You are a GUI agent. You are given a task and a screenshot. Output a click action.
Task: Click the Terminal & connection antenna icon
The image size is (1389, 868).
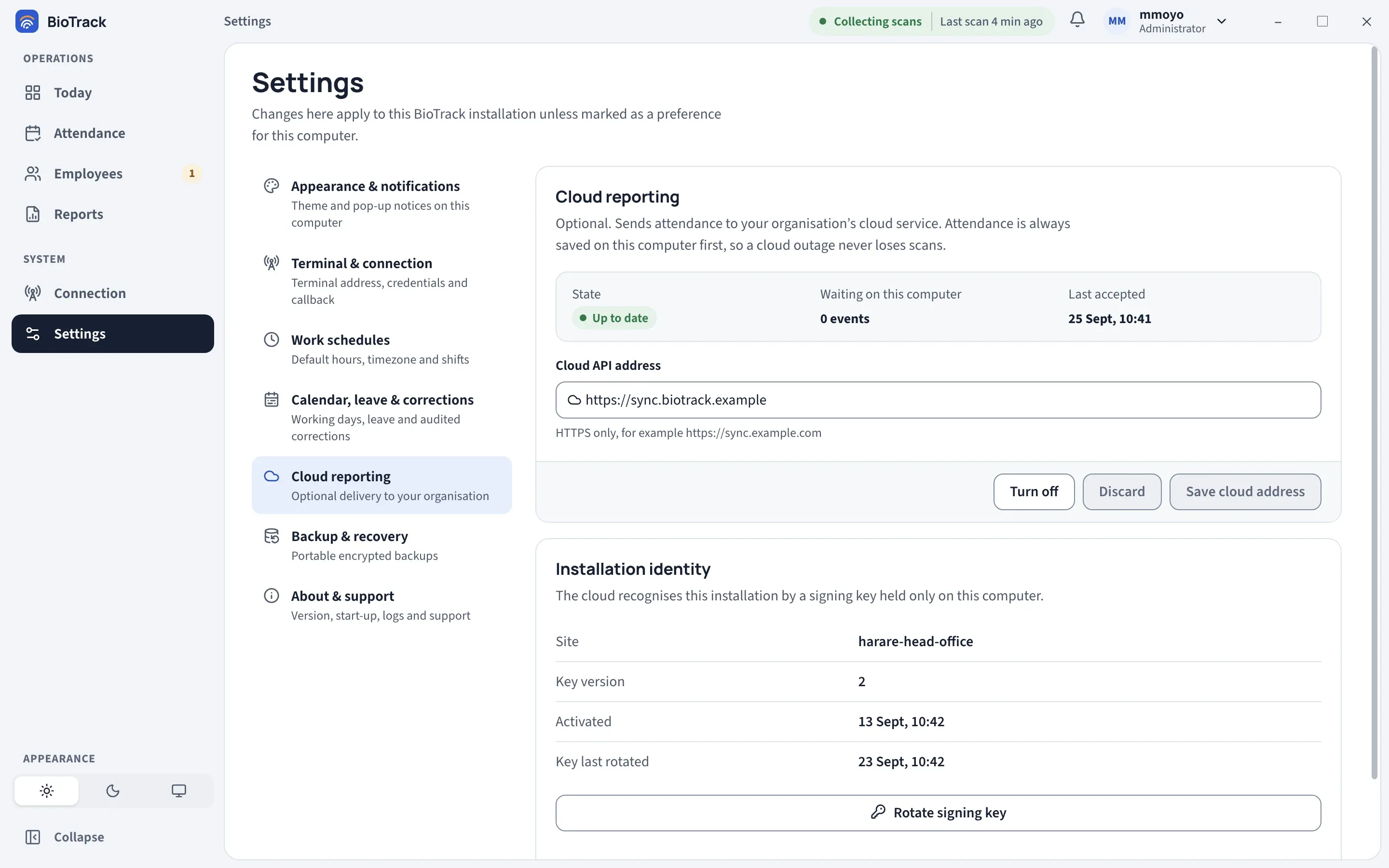point(272,263)
